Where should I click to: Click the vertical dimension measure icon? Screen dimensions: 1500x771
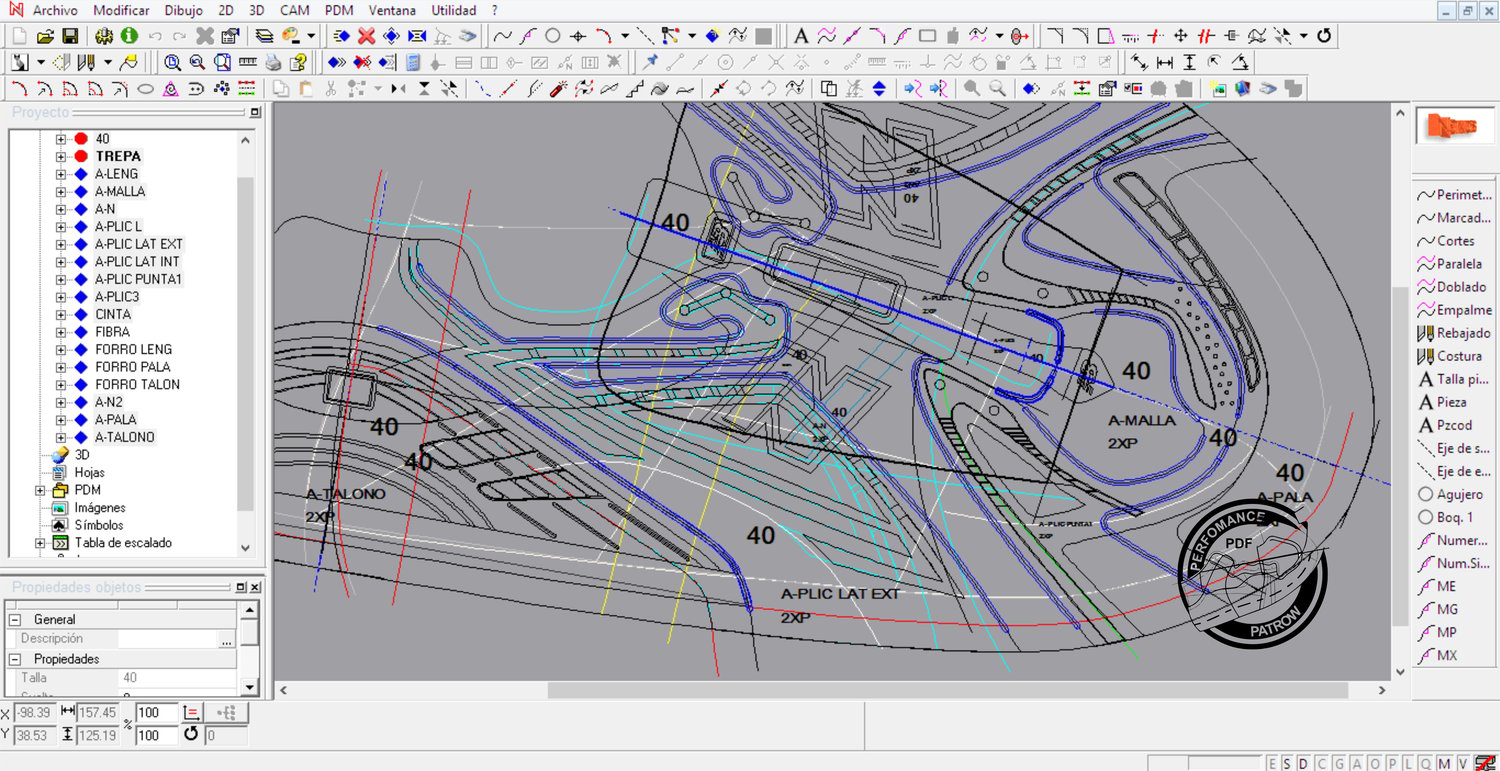(x=1189, y=62)
